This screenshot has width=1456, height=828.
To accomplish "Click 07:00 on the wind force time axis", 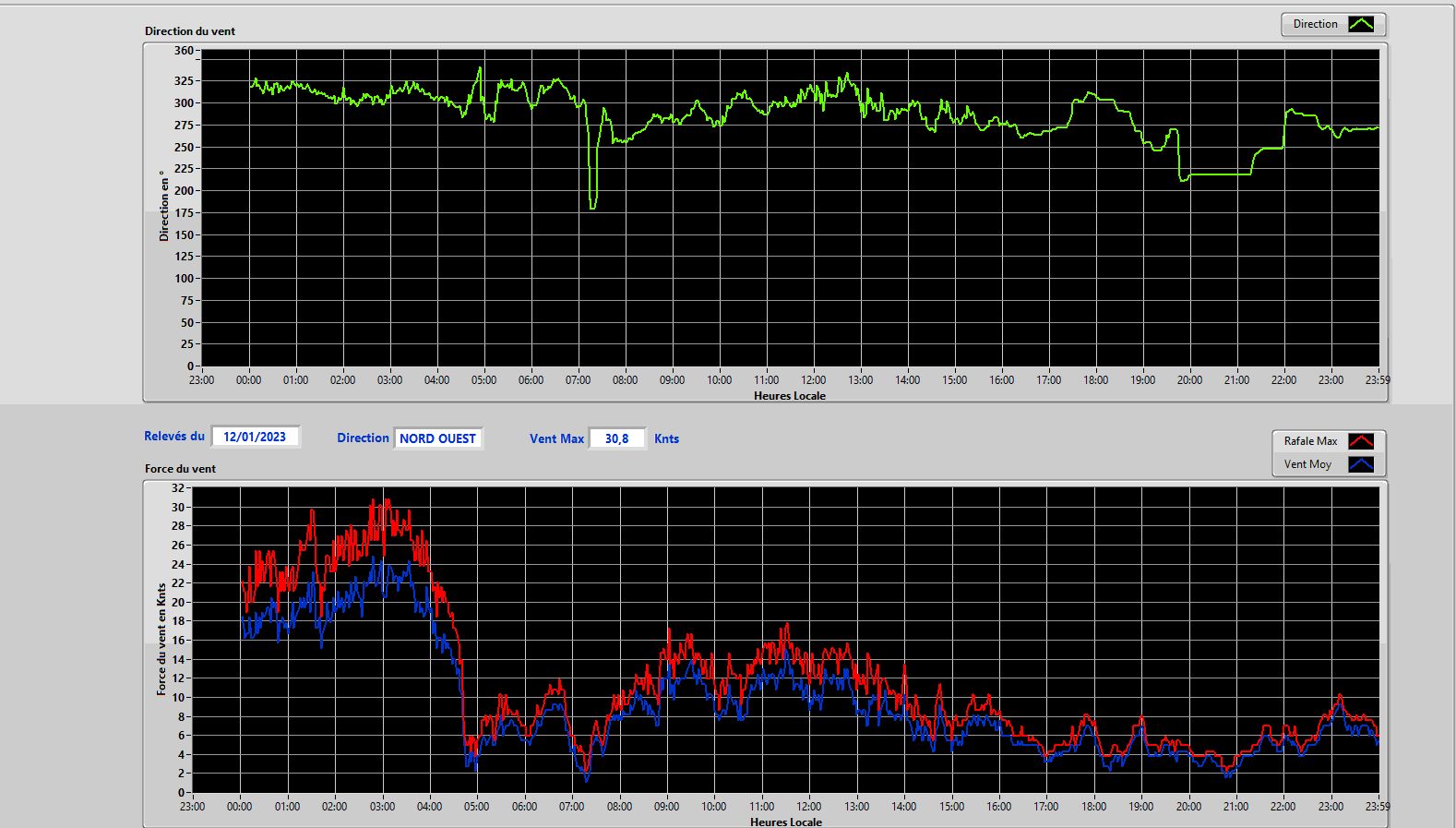I will coord(571,806).
